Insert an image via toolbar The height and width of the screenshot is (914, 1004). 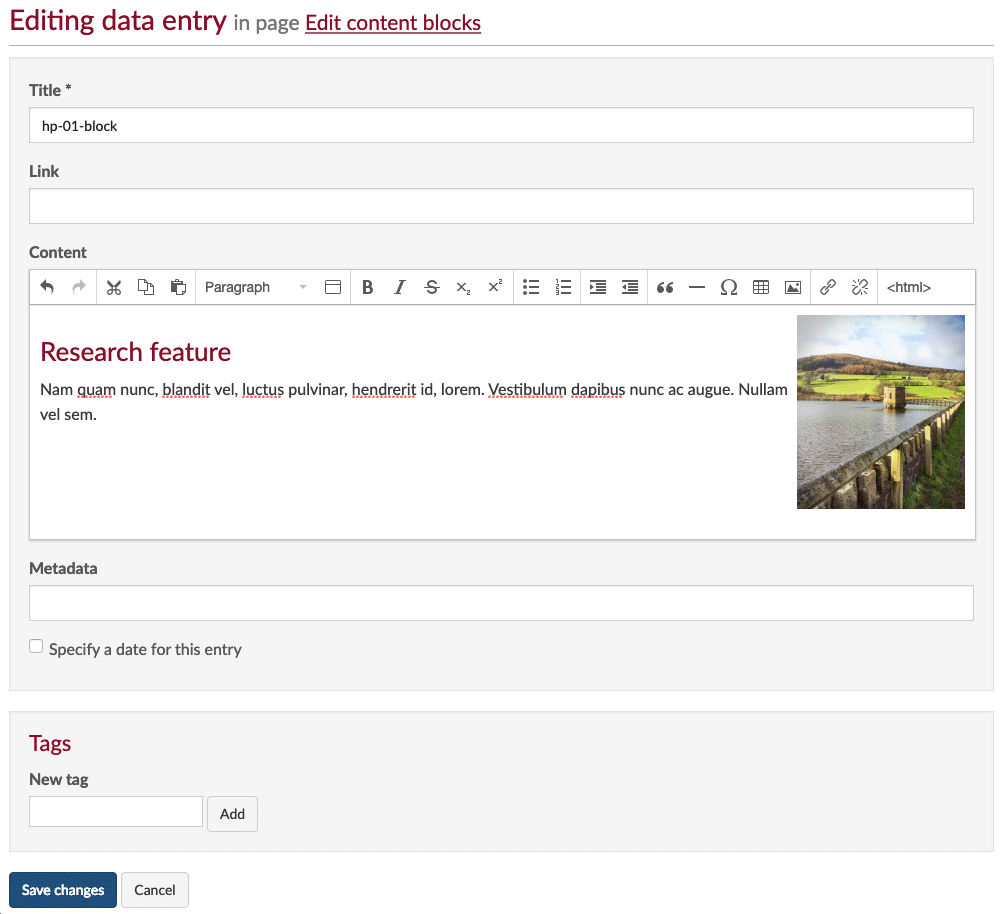[x=793, y=287]
